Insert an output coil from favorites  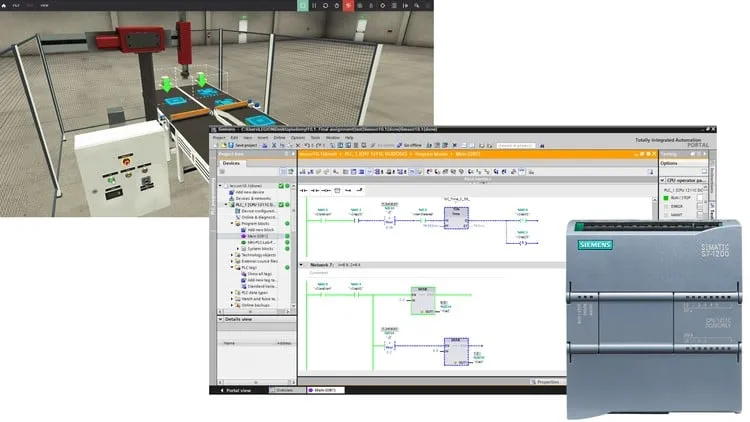tap(326, 190)
